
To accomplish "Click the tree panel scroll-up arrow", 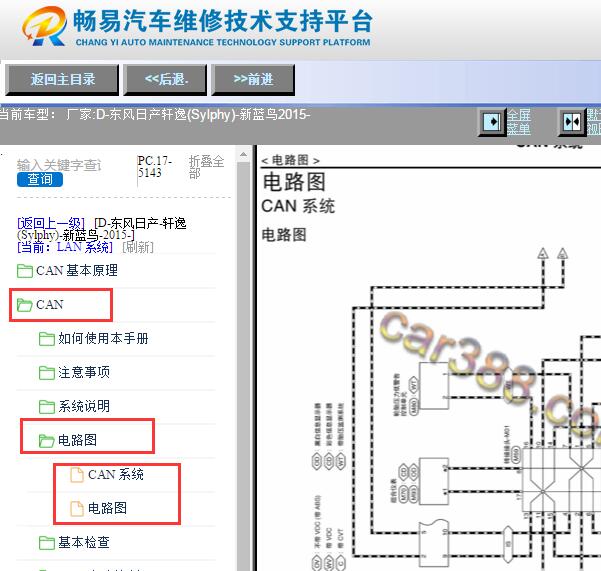I will pos(243,154).
